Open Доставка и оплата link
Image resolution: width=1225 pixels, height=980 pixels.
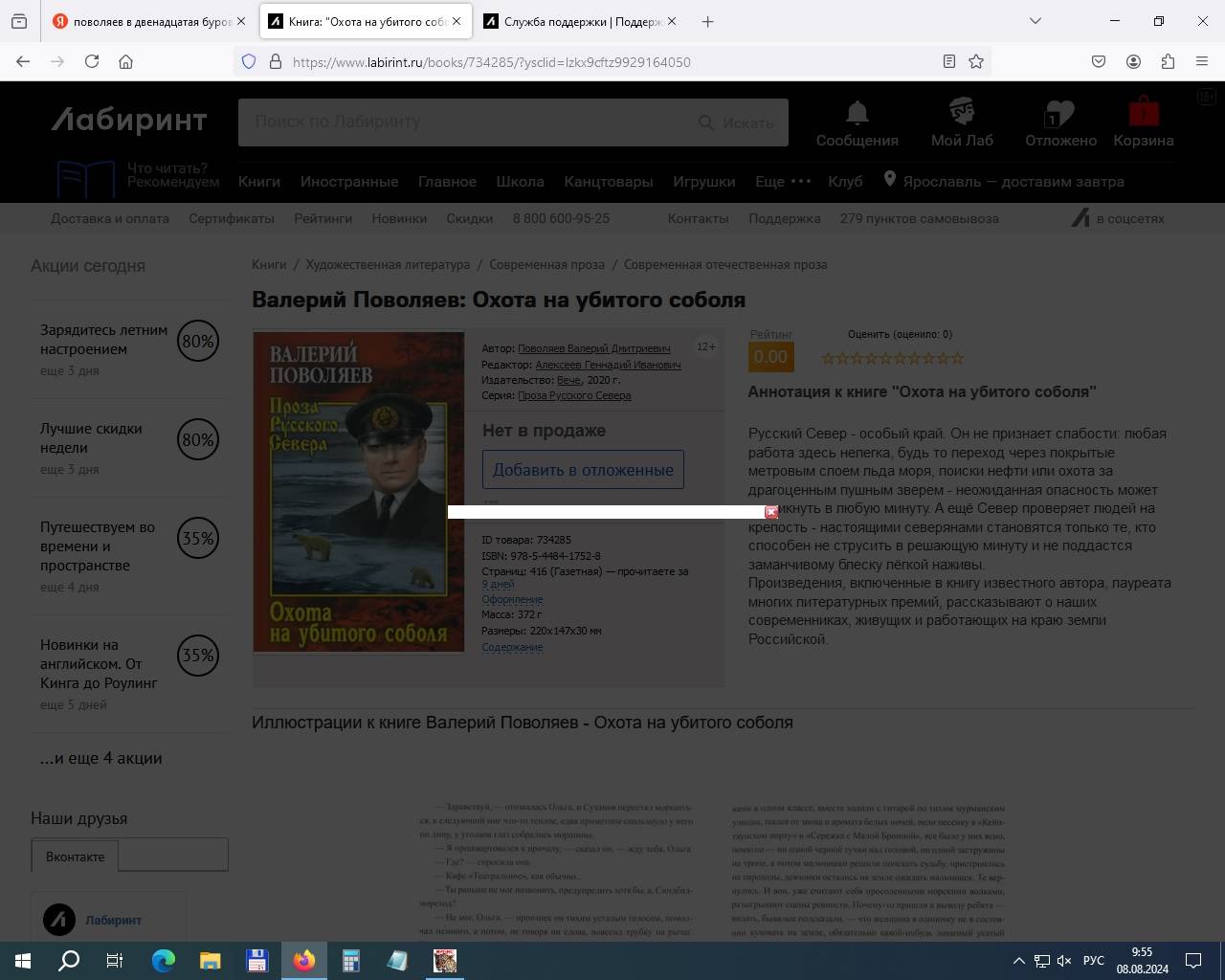click(x=110, y=218)
